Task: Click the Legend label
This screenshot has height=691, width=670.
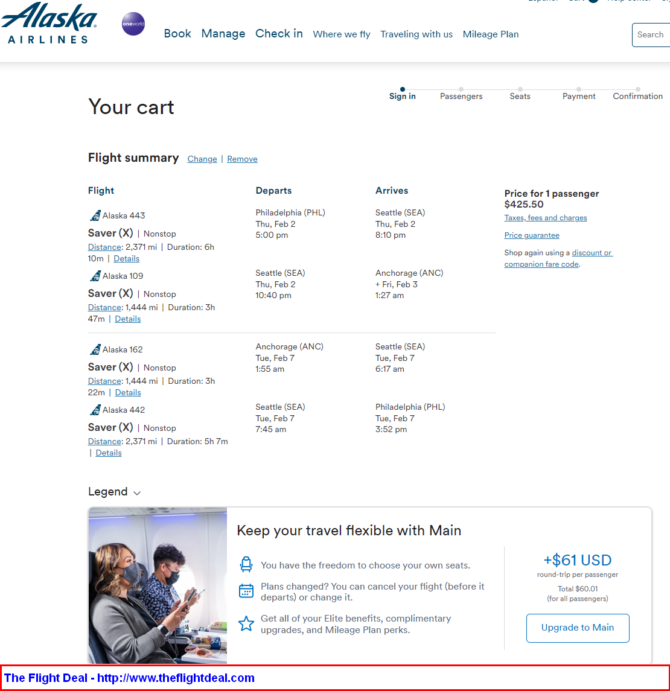Action: point(108,492)
